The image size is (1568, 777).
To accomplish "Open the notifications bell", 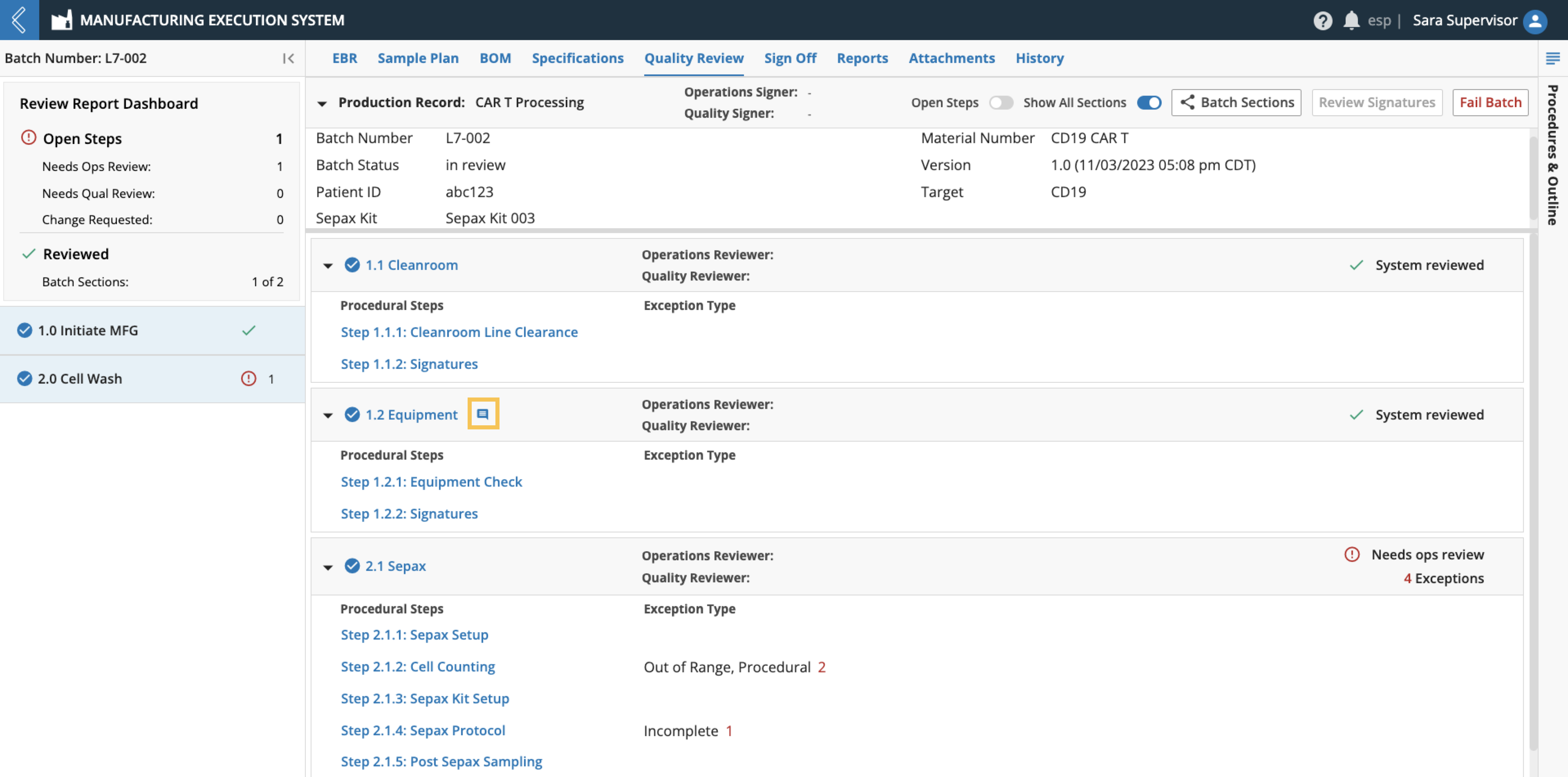I will [1351, 20].
